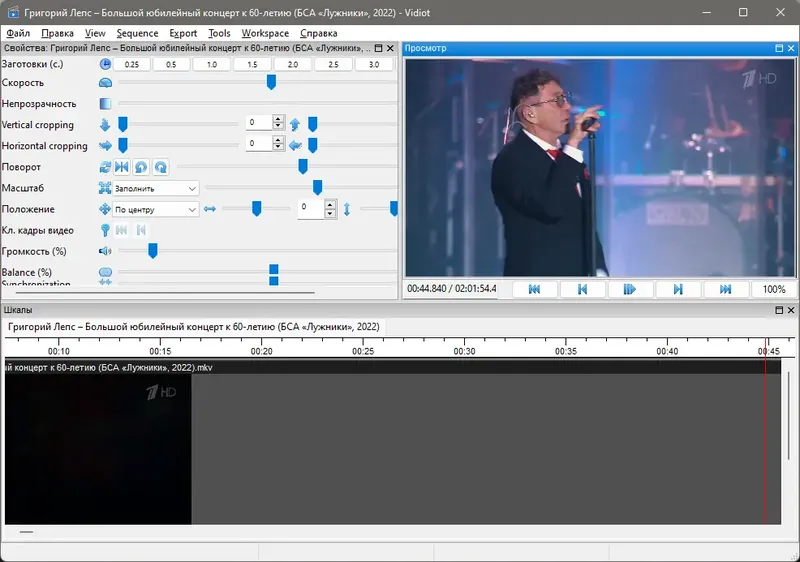Open the Масштаб Заполнить dropdown
This screenshot has height=562, width=800.
coord(156,188)
